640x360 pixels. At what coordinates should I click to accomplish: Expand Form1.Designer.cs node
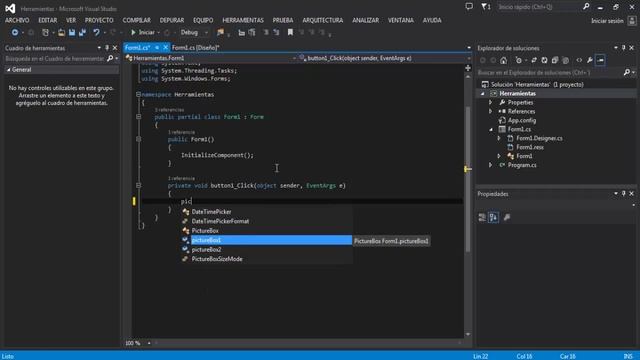[x=499, y=138]
